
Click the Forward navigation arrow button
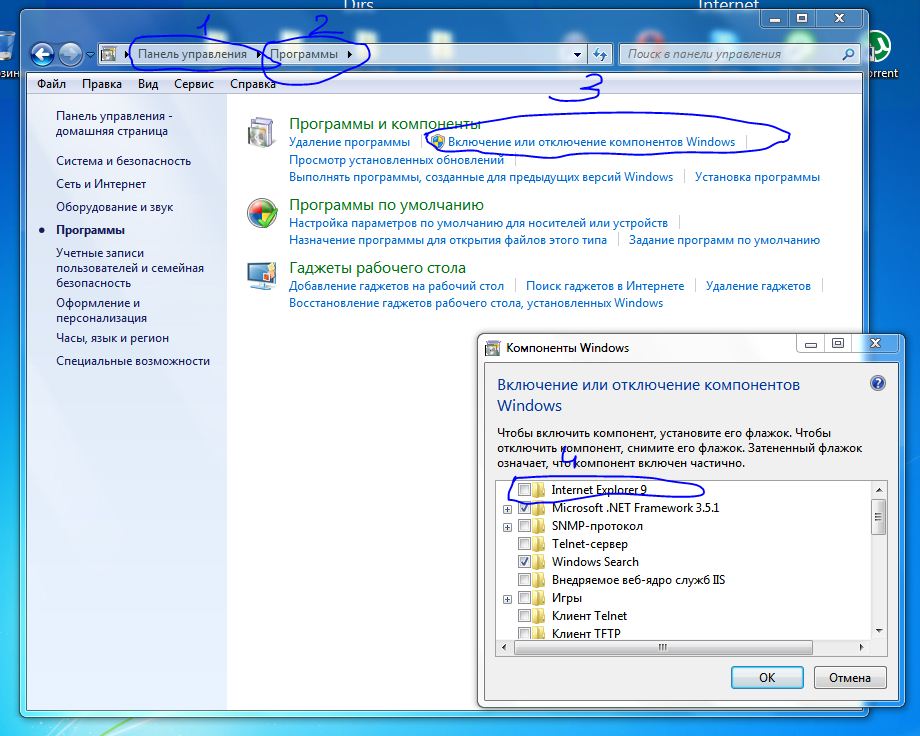coord(70,54)
